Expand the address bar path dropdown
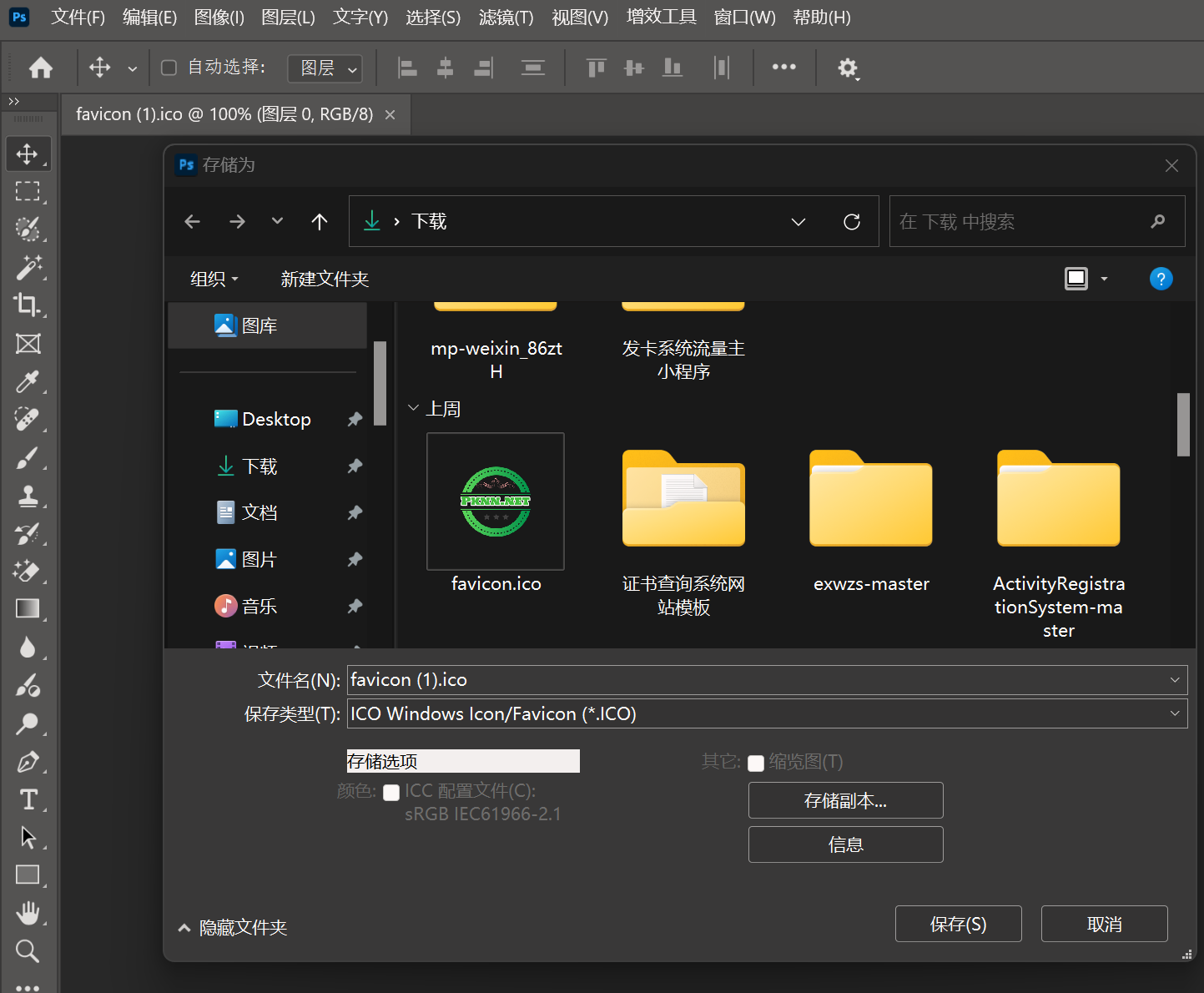 [x=798, y=221]
